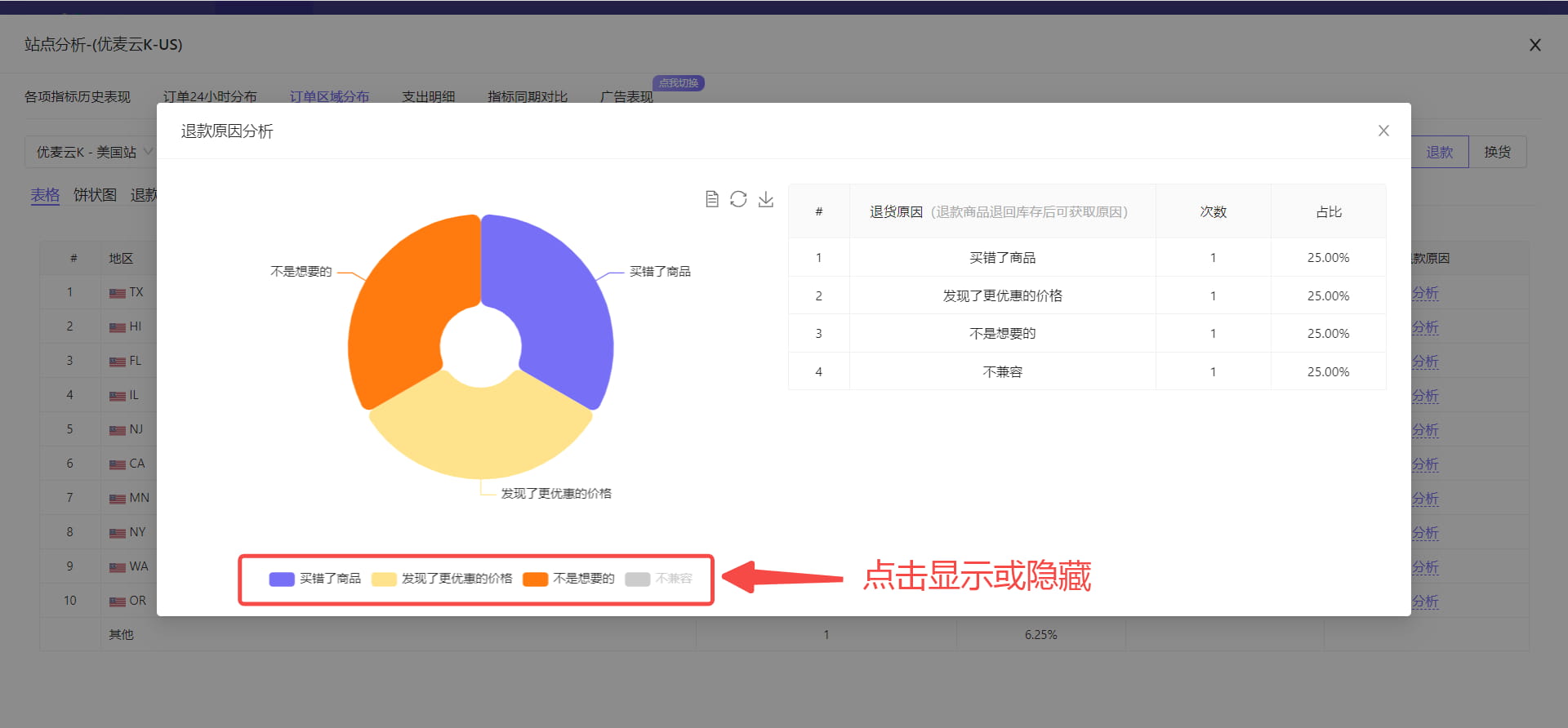This screenshot has width=1568, height=728.
Task: Close the 站点分析 window behind the dialog
Action: click(x=1535, y=45)
